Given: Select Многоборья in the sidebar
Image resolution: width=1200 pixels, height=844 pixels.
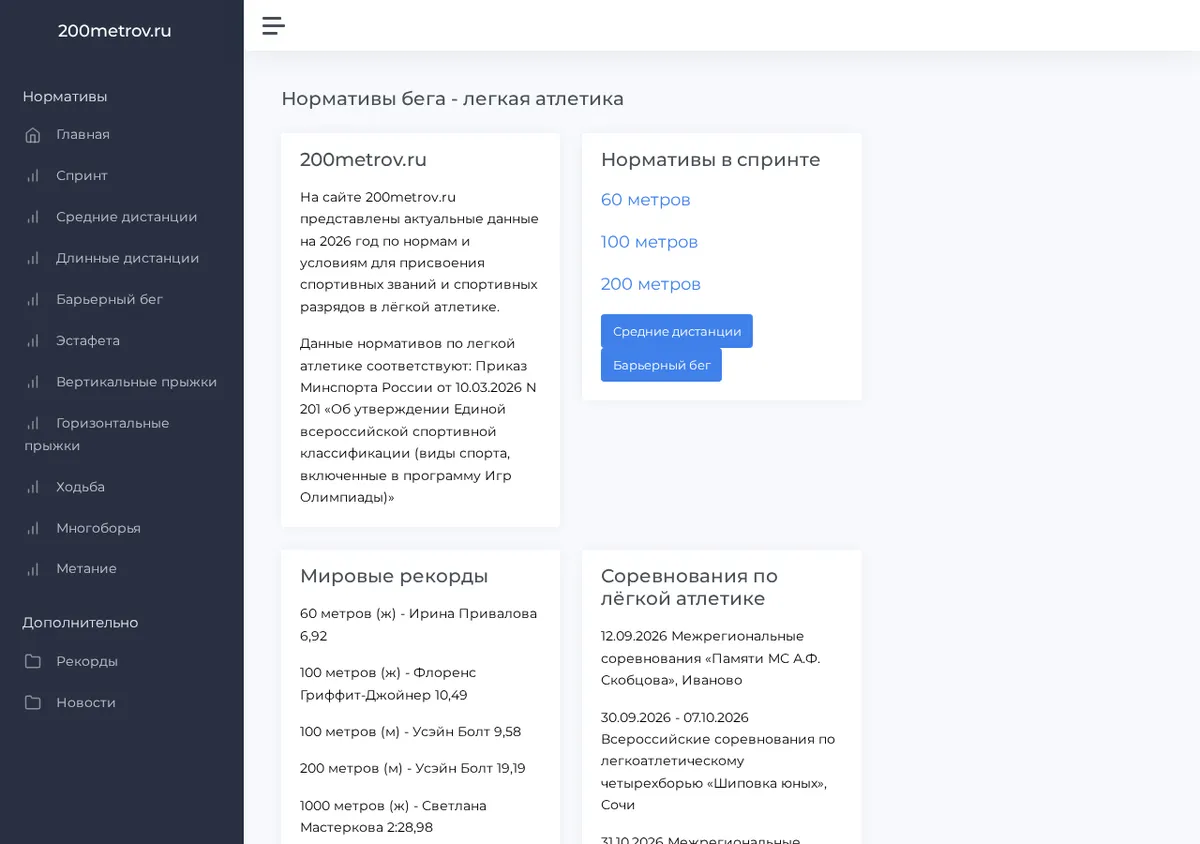Looking at the screenshot, I should [x=122, y=528].
